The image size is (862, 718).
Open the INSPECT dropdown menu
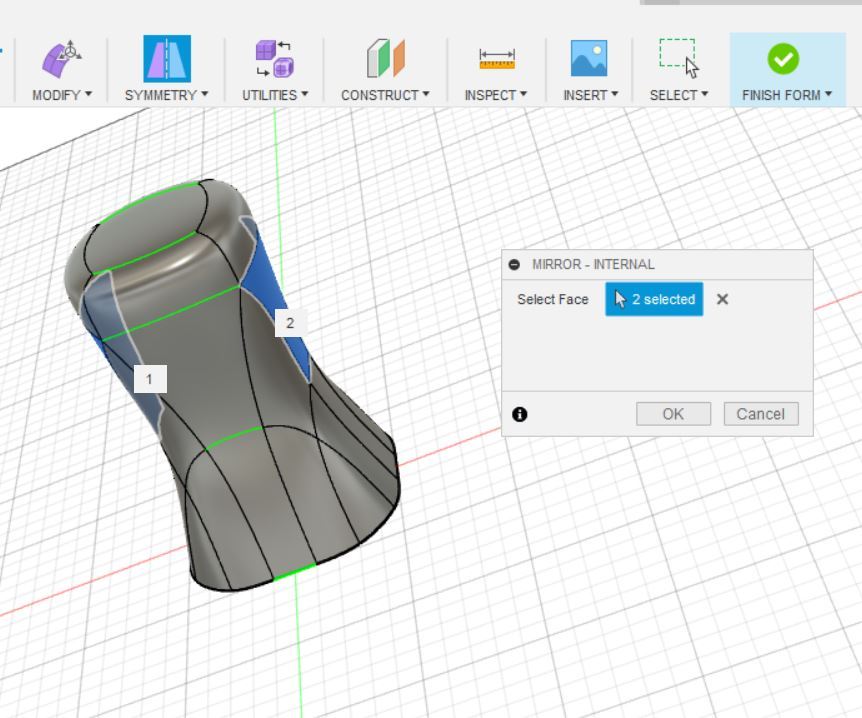[x=495, y=95]
